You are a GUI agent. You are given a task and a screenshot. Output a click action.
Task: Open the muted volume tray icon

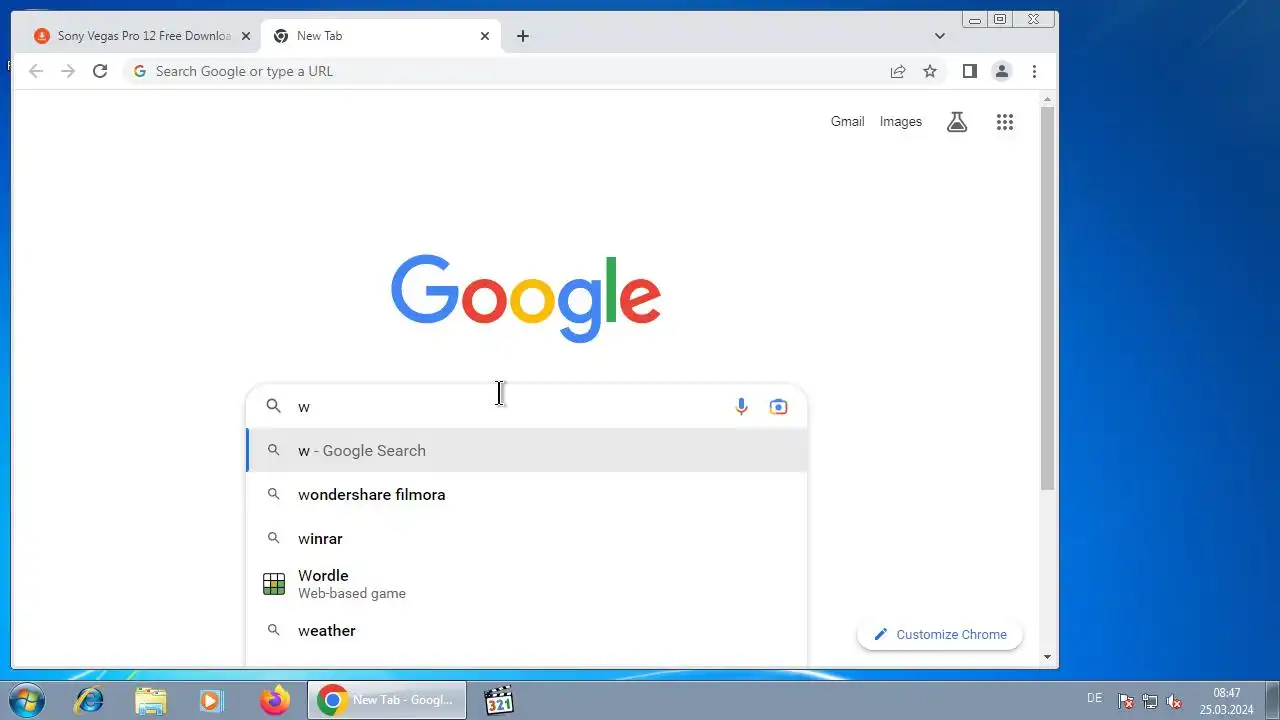tap(1175, 701)
